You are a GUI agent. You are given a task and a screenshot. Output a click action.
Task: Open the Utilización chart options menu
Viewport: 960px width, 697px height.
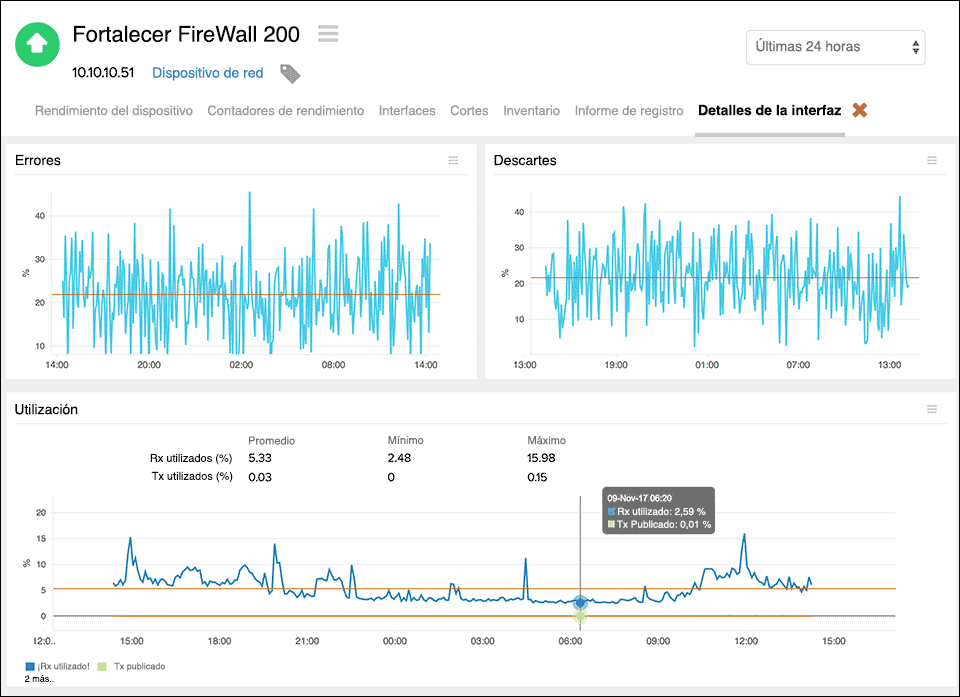click(x=932, y=409)
